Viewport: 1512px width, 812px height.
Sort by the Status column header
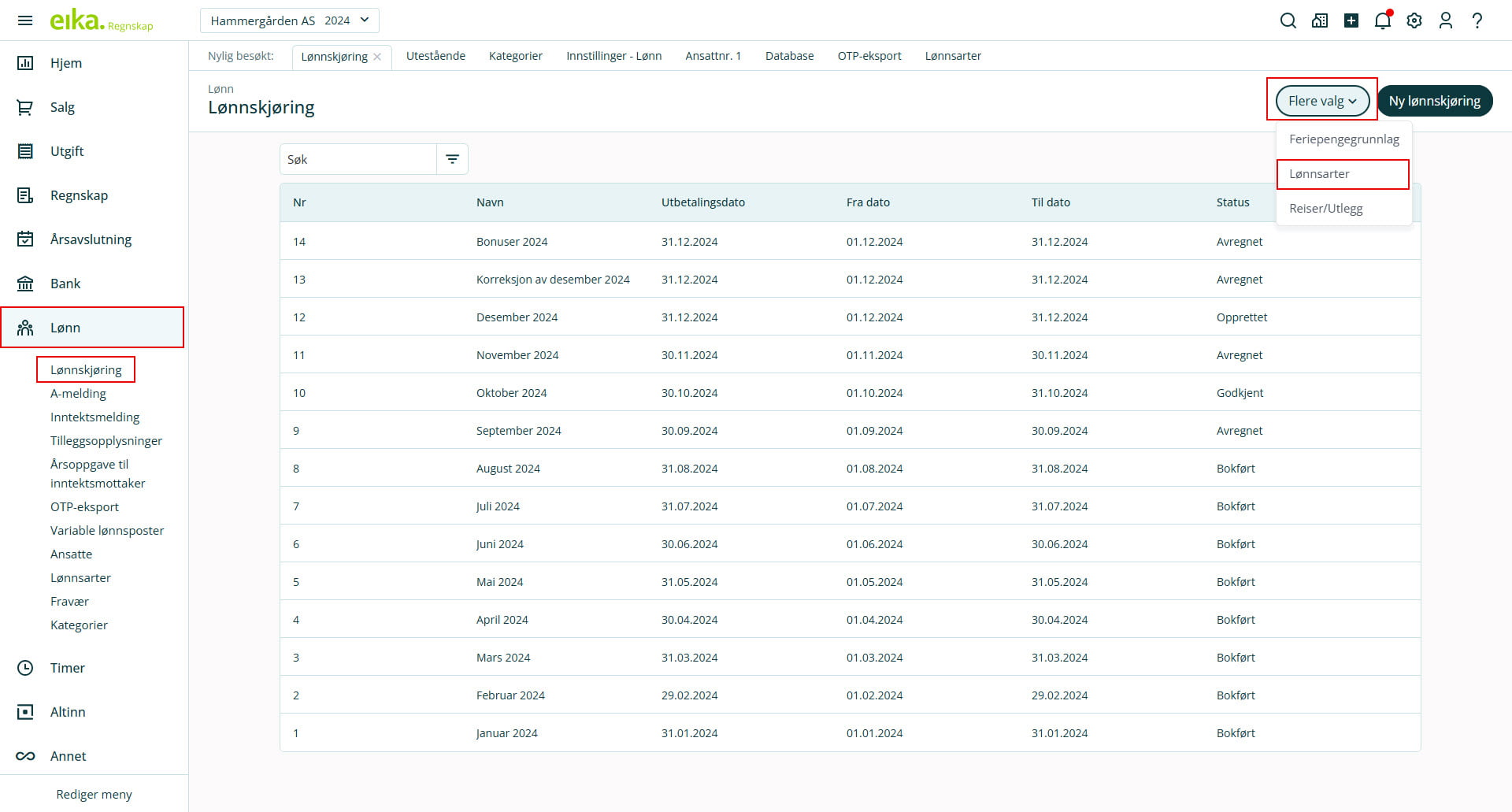coord(1232,202)
